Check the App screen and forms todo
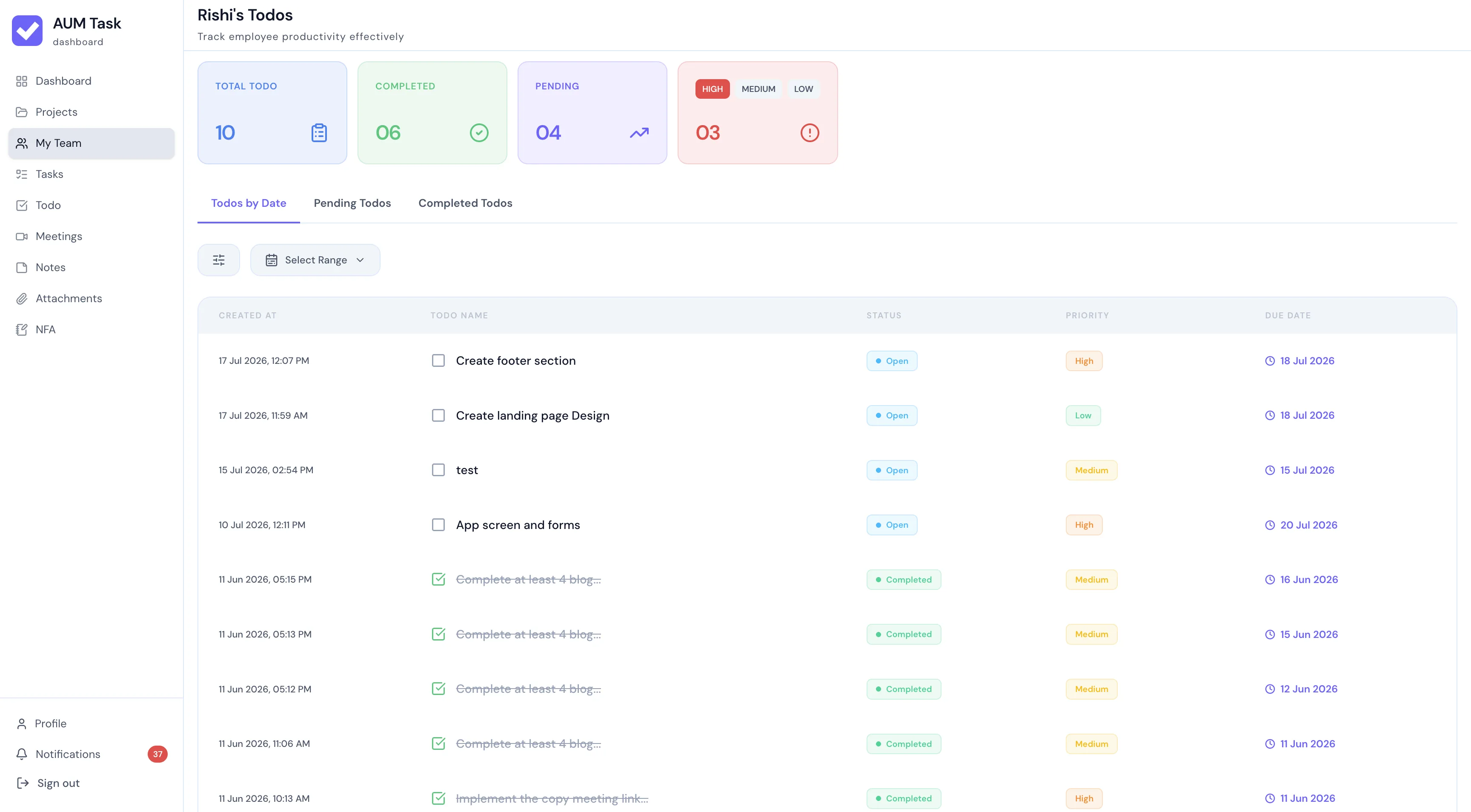 click(438, 525)
